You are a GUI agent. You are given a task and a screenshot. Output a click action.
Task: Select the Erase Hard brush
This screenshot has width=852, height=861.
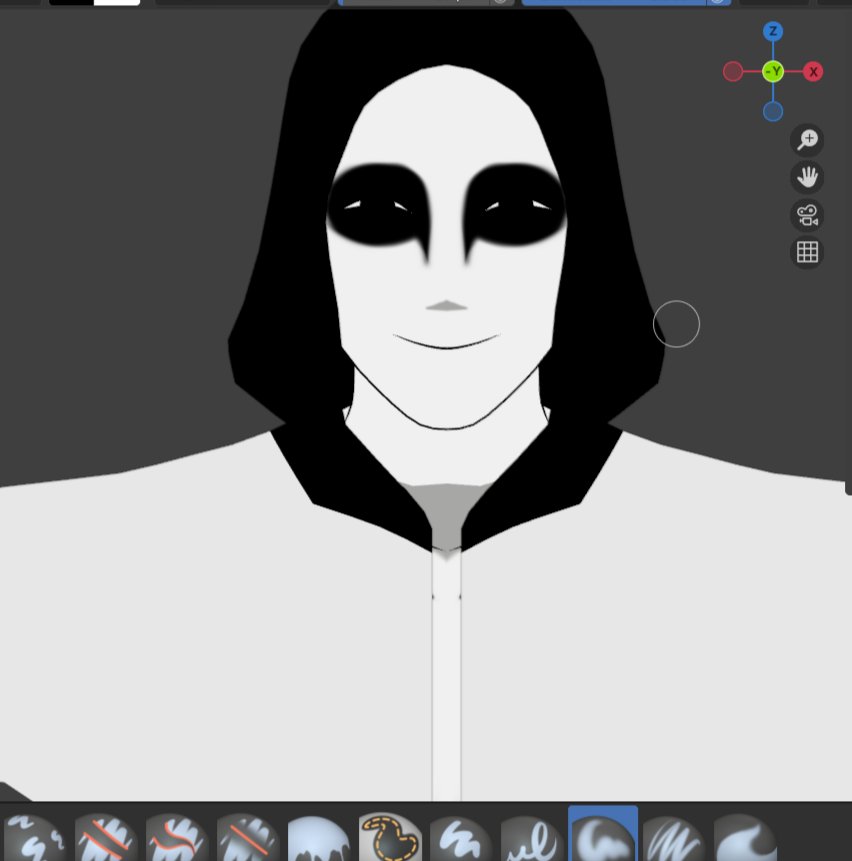tap(105, 836)
